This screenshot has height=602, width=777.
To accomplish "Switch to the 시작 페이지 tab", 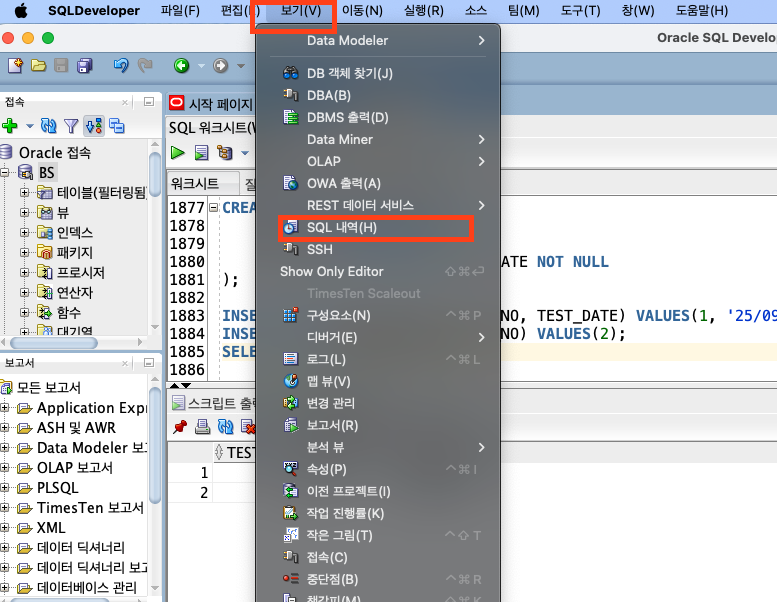I will click(x=212, y=104).
